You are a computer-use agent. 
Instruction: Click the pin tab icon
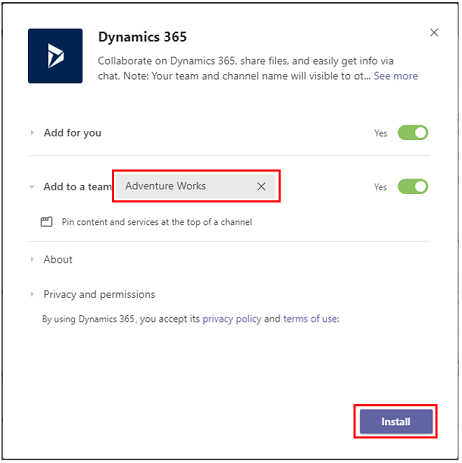click(46, 222)
